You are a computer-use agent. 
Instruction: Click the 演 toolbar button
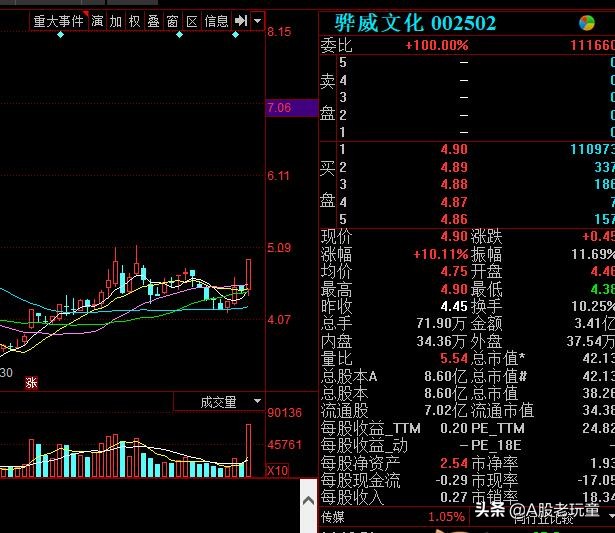[x=97, y=21]
